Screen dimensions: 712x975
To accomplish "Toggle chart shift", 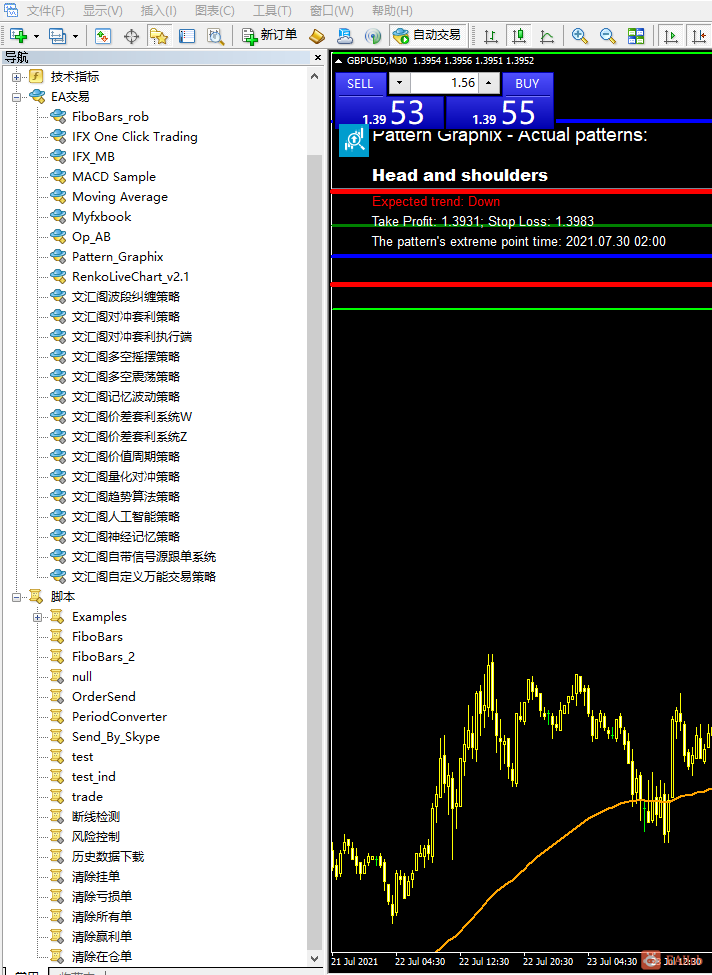I will coord(699,36).
